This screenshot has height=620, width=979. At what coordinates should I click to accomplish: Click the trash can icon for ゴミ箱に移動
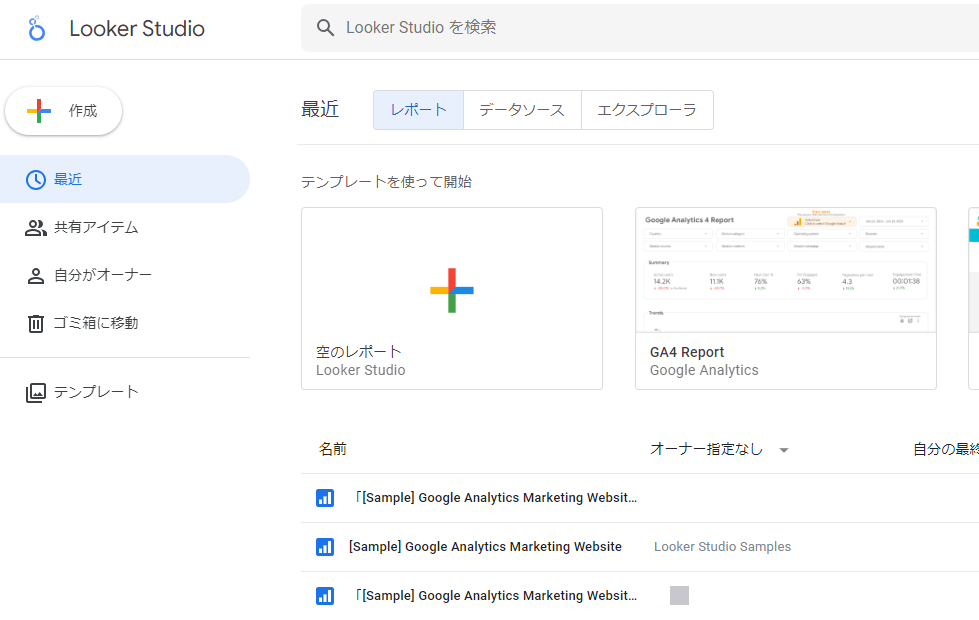point(36,323)
